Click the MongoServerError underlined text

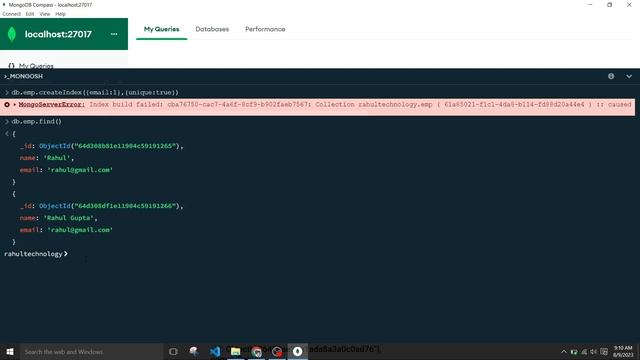[51, 104]
